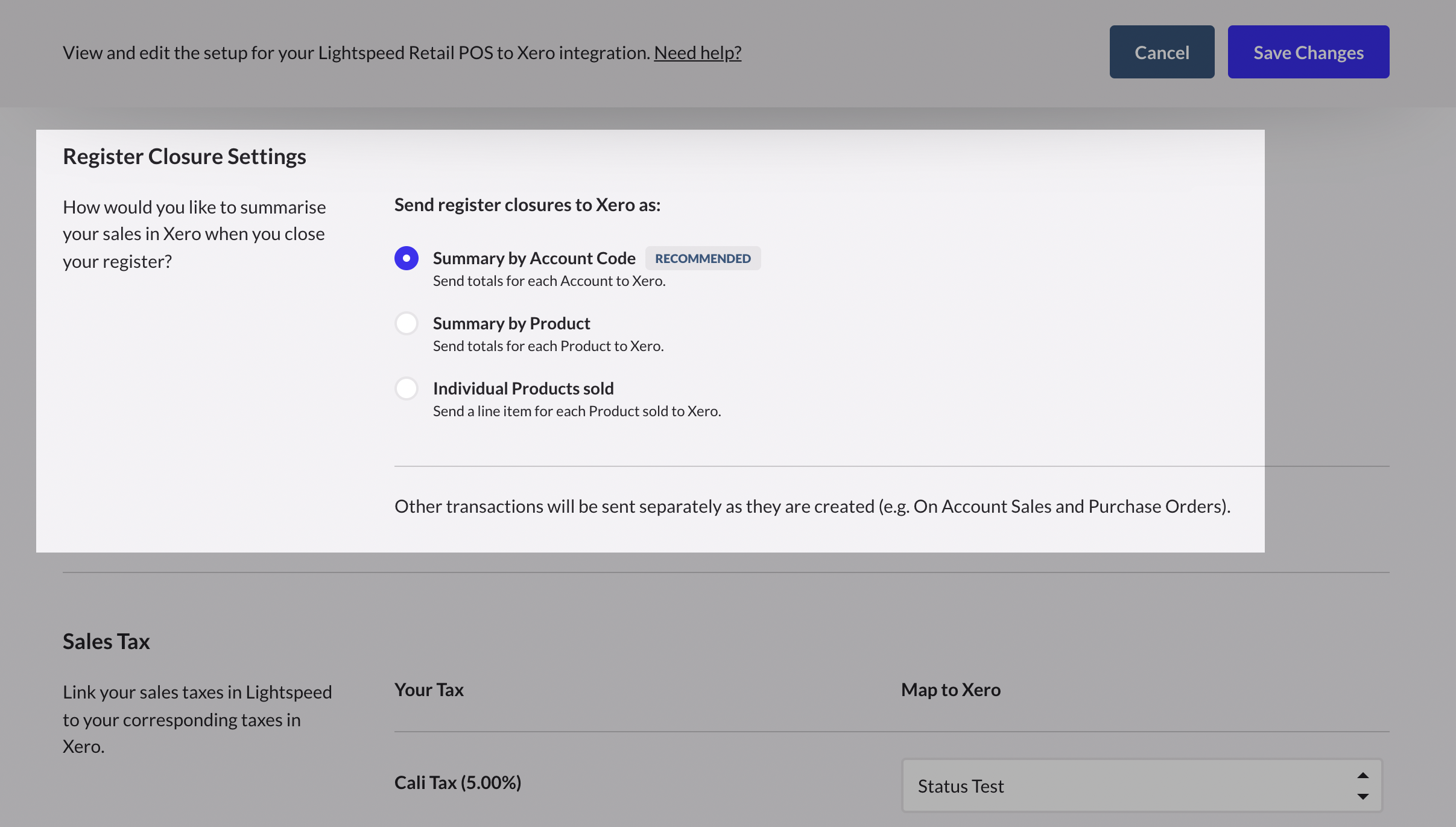Click the Sales Tax heading
This screenshot has width=1456, height=827.
click(106, 641)
